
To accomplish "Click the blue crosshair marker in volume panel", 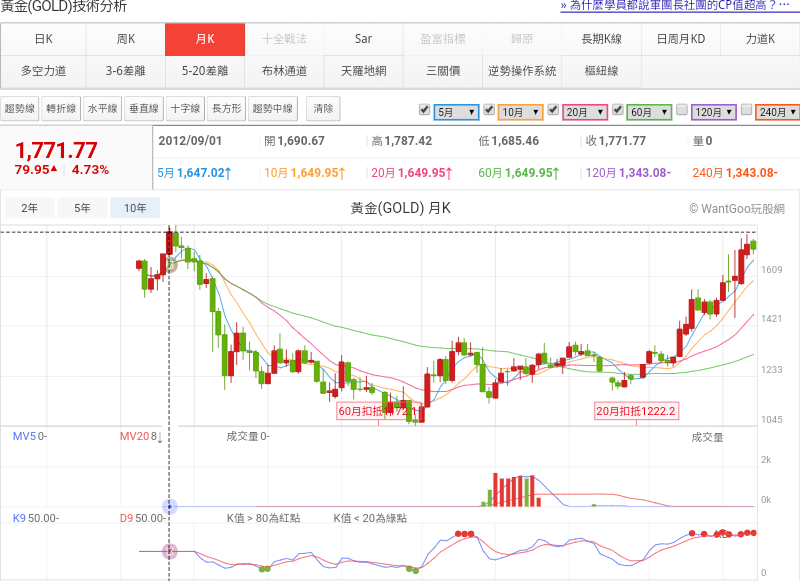I will [170, 507].
